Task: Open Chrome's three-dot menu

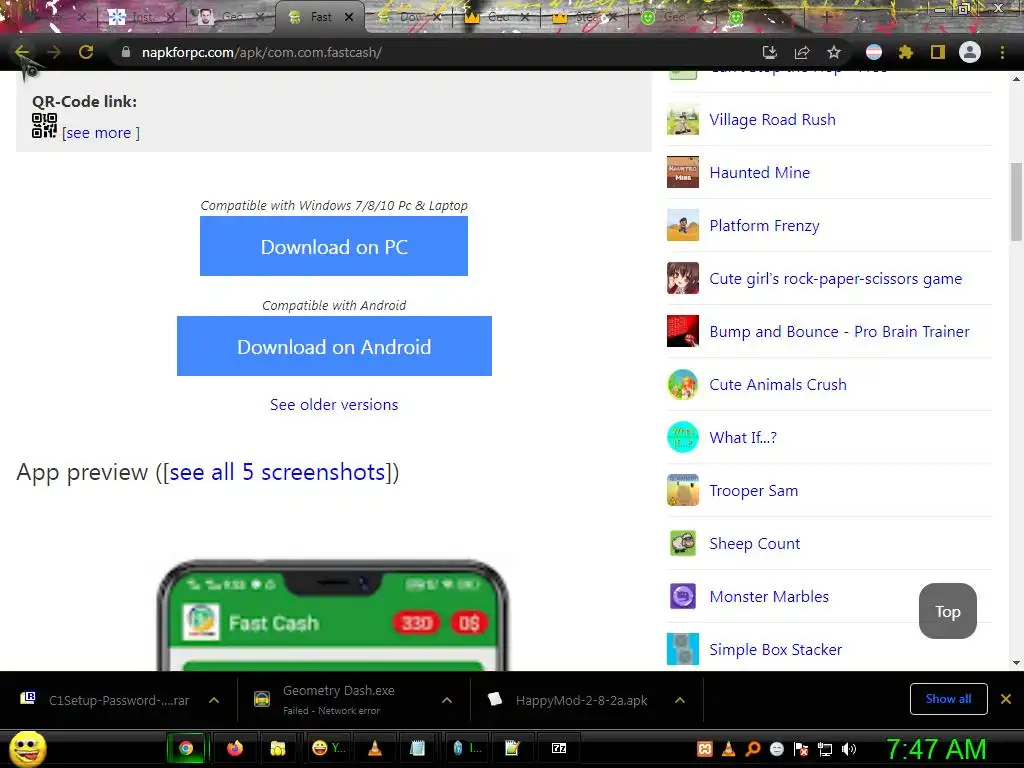Action: 1002,52
